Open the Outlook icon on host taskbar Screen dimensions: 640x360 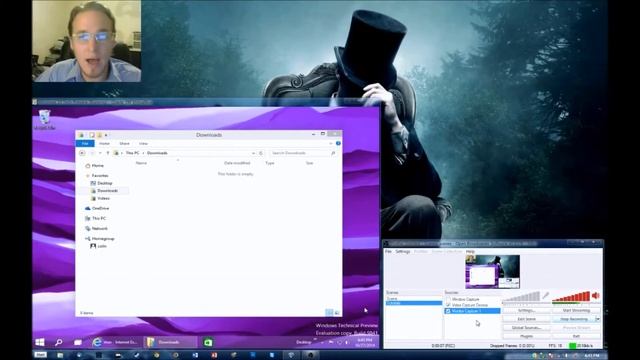pyautogui.click(x=195, y=355)
